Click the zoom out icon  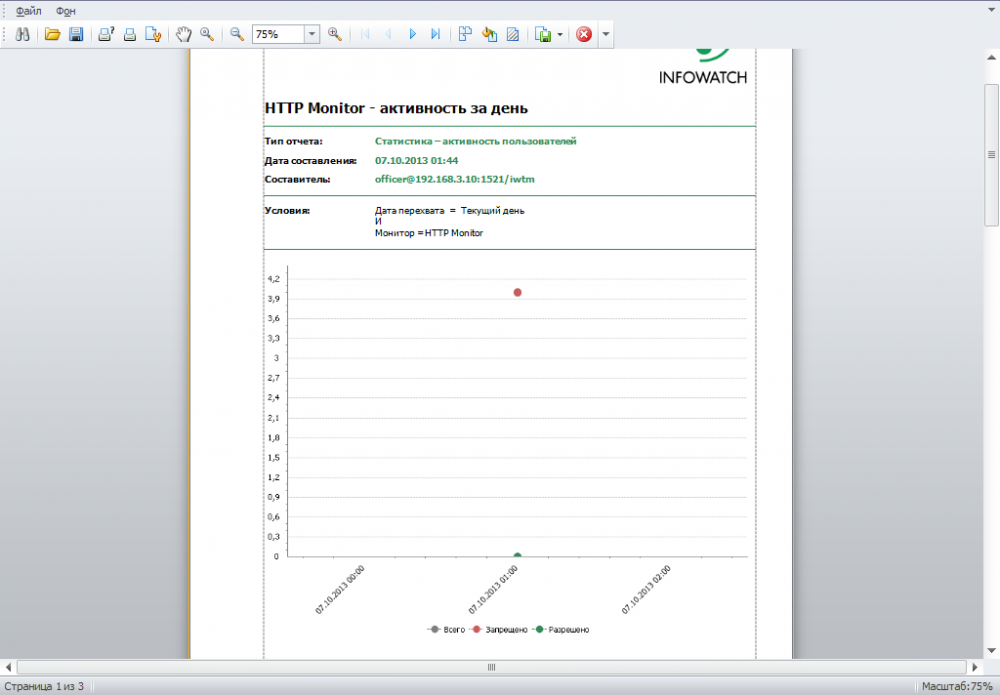(x=237, y=34)
